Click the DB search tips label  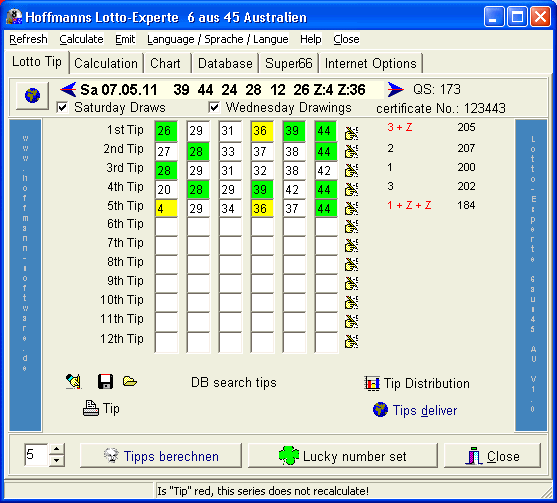click(234, 383)
